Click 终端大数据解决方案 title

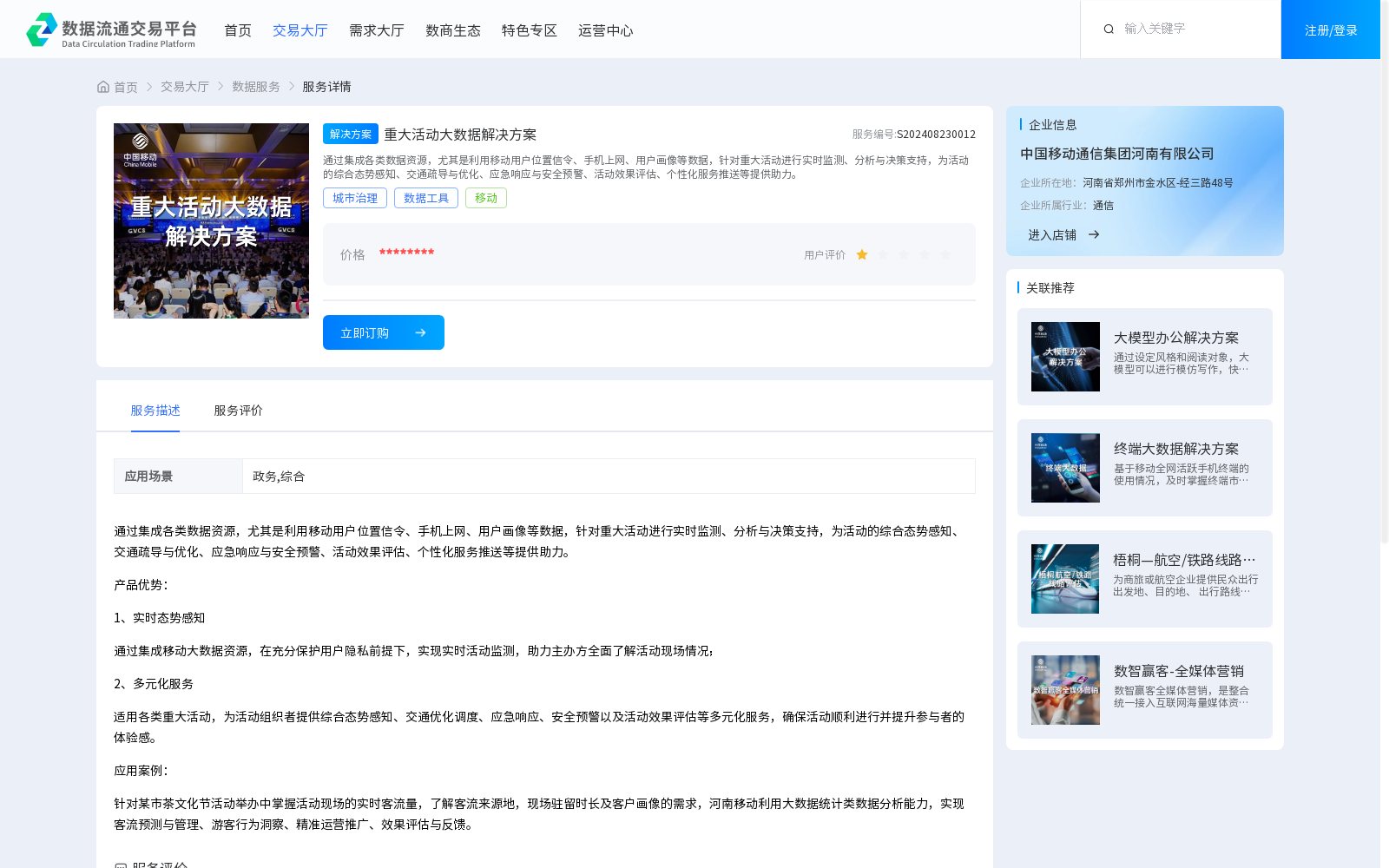[1176, 449]
